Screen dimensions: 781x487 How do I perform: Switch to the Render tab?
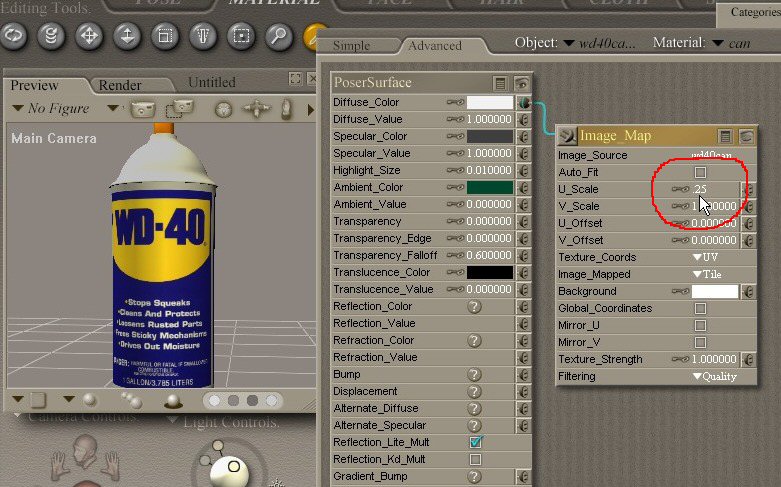[x=120, y=85]
